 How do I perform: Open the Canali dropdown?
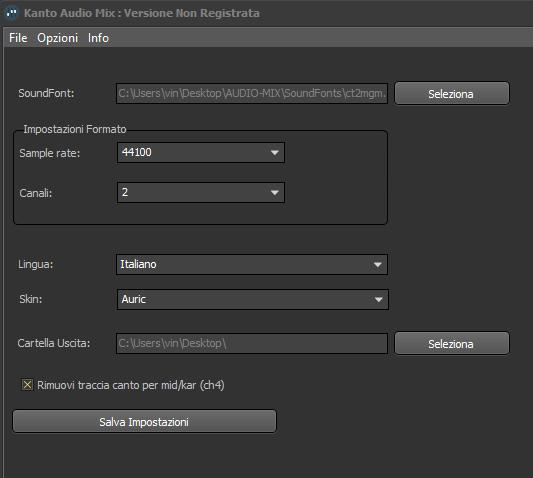(201, 192)
